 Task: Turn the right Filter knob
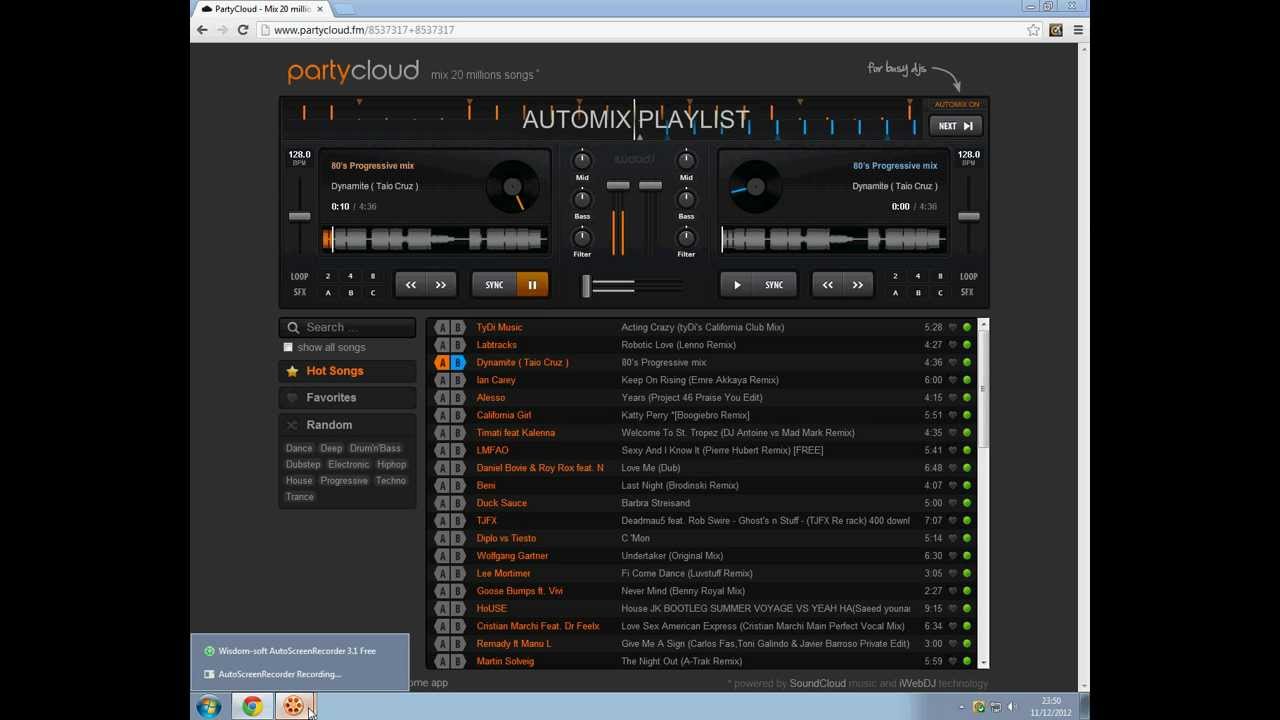(x=686, y=237)
